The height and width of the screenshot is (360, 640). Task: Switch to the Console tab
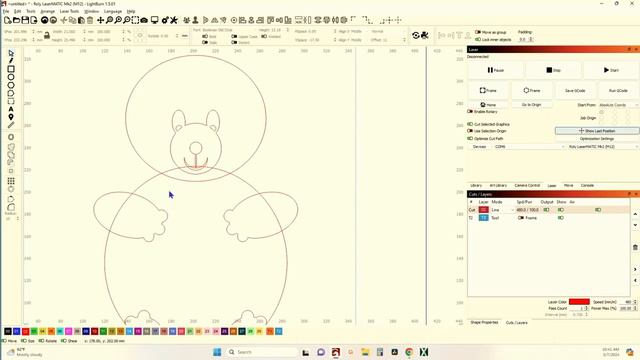tap(587, 185)
